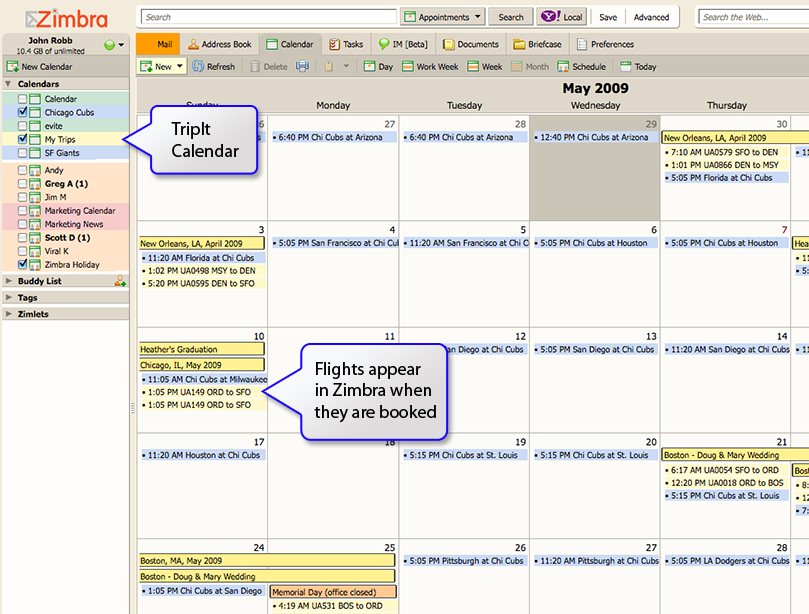Click the Address Book tab icon
Image resolution: width=809 pixels, height=614 pixels.
point(193,44)
